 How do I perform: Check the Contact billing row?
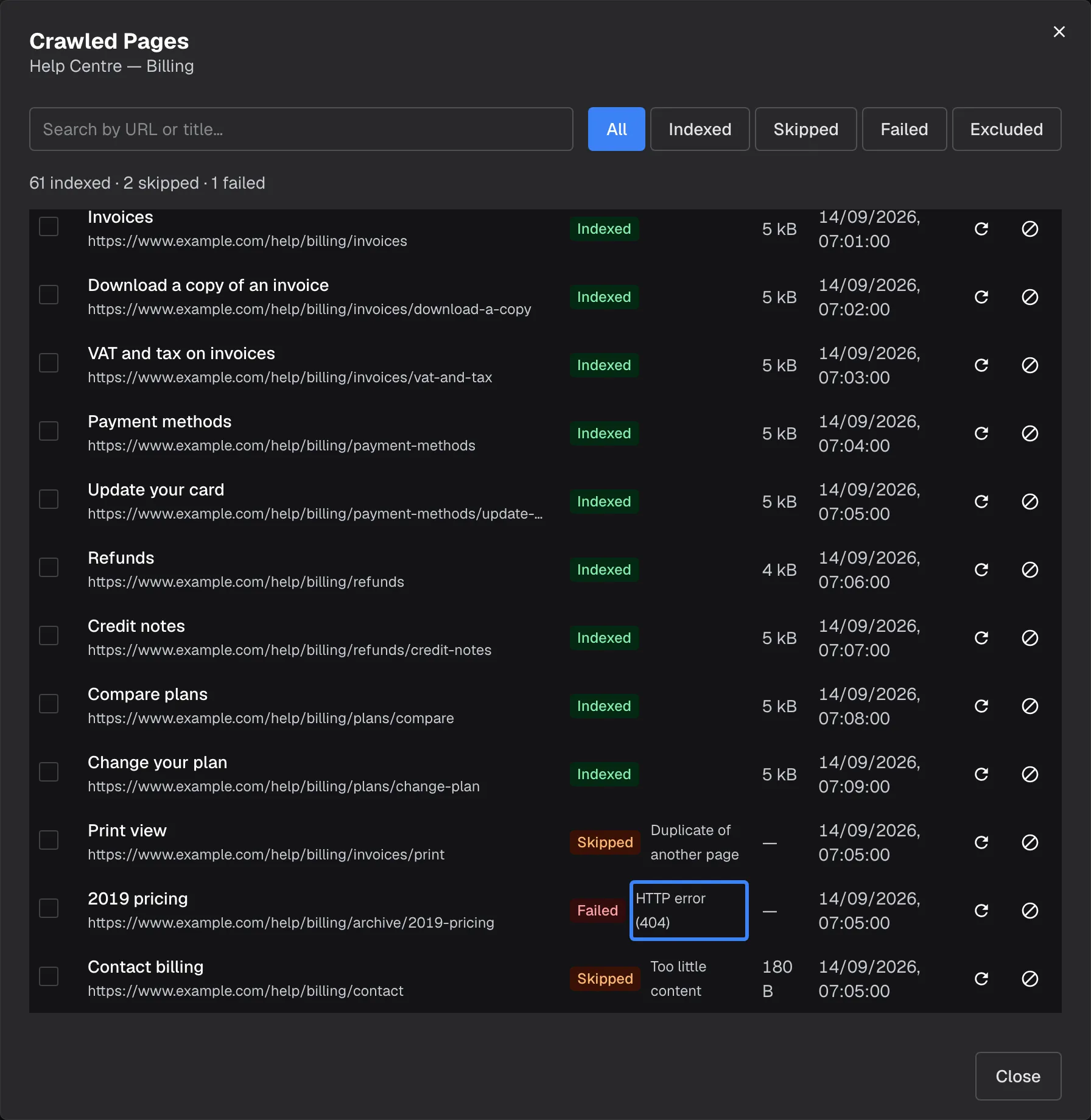[x=49, y=977]
